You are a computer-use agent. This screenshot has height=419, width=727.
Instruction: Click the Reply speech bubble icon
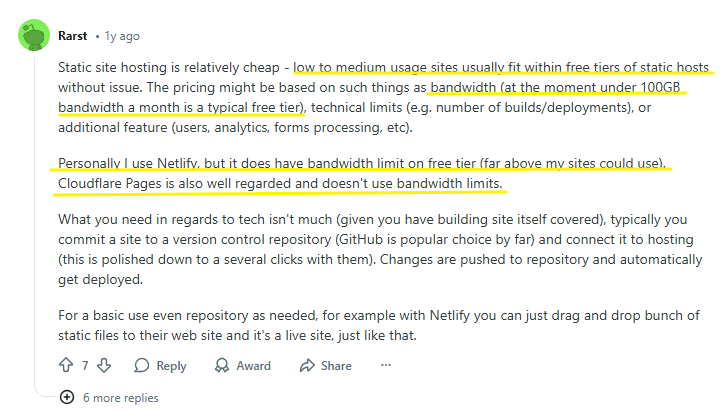point(142,366)
